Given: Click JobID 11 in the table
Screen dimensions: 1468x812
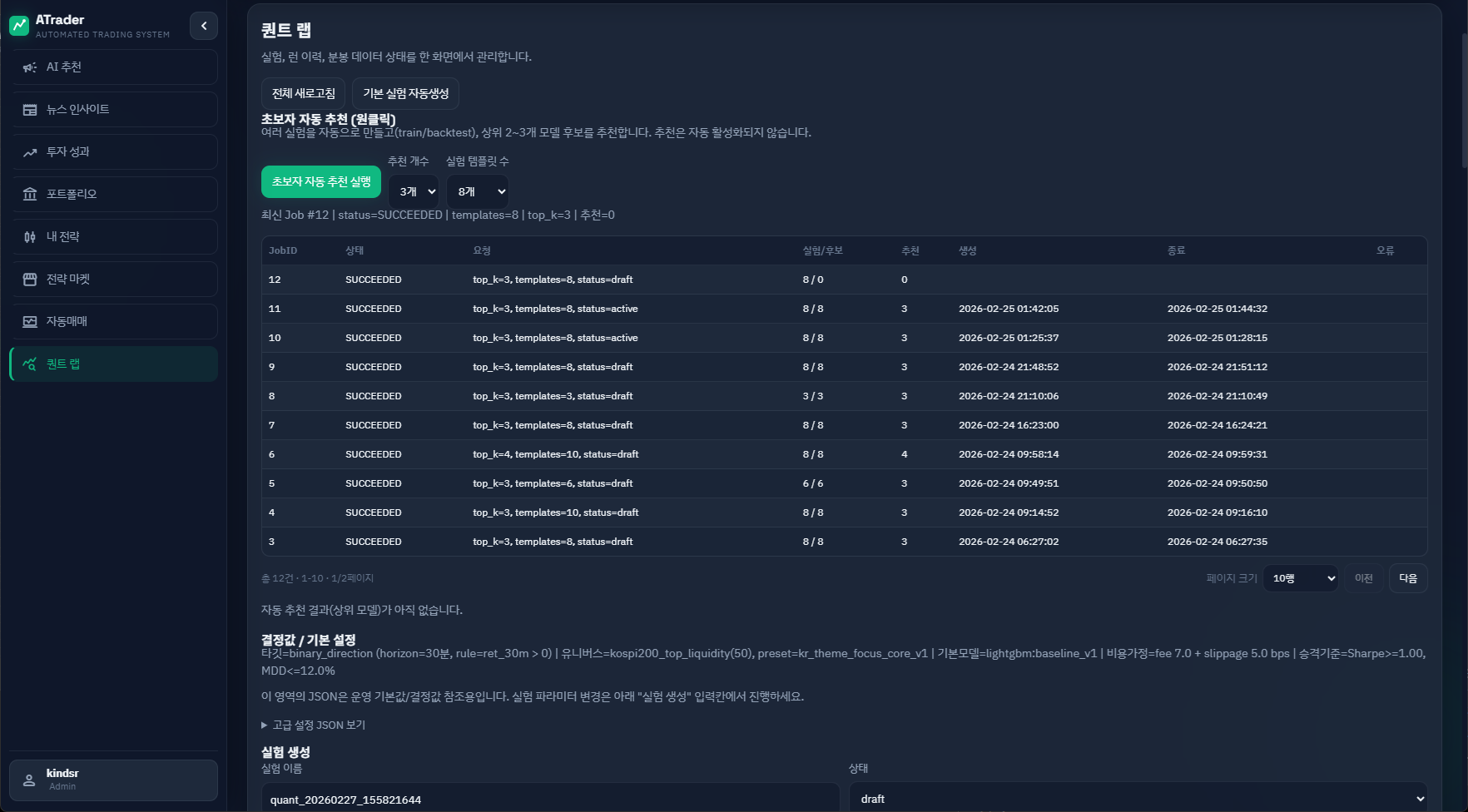Looking at the screenshot, I should [x=275, y=309].
